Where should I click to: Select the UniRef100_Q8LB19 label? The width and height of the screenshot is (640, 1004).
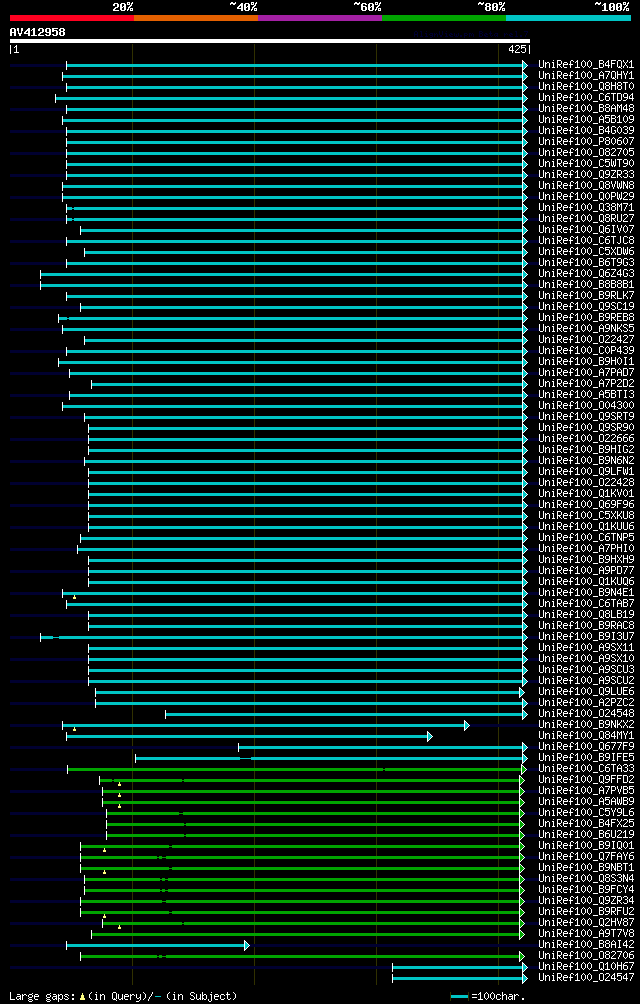tap(586, 615)
